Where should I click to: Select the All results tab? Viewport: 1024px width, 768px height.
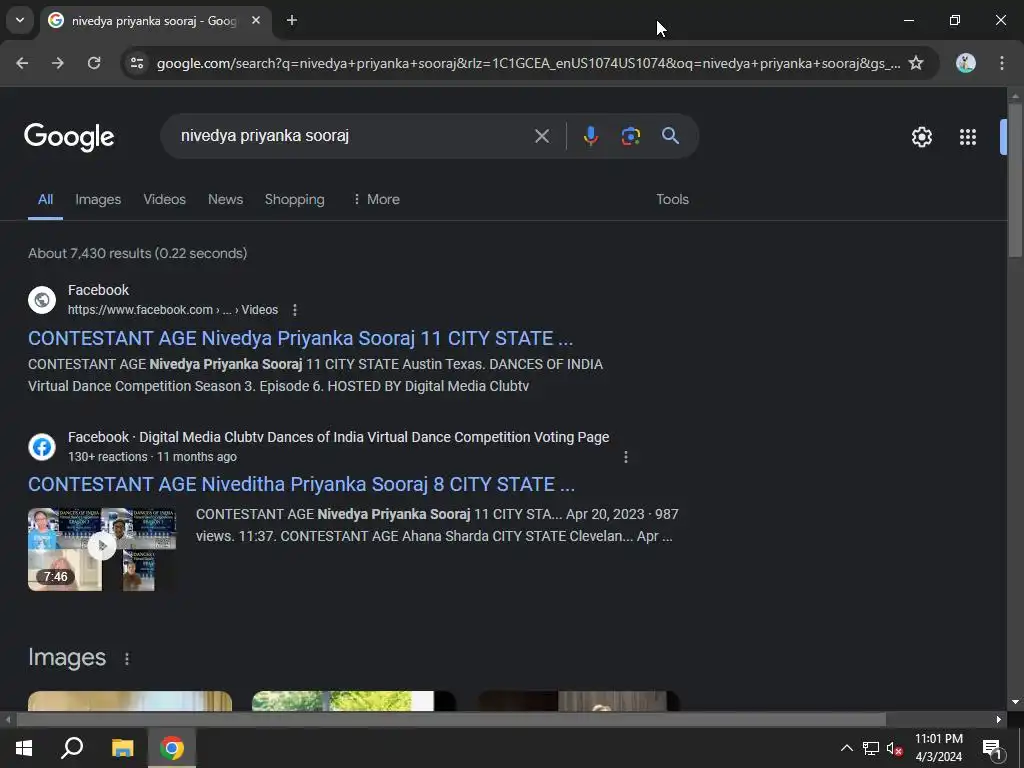pos(45,199)
